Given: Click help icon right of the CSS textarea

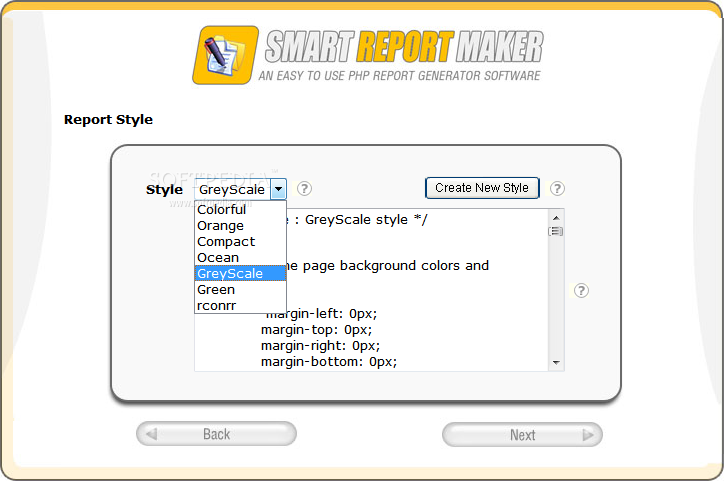Looking at the screenshot, I should pos(581,290).
